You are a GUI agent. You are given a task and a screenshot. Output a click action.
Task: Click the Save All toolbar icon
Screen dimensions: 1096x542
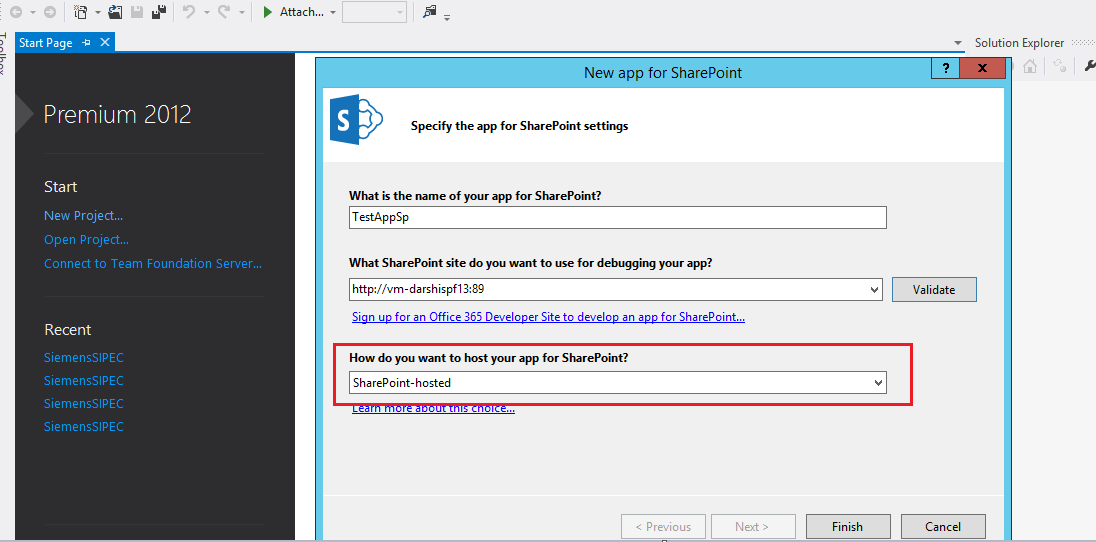tap(159, 12)
